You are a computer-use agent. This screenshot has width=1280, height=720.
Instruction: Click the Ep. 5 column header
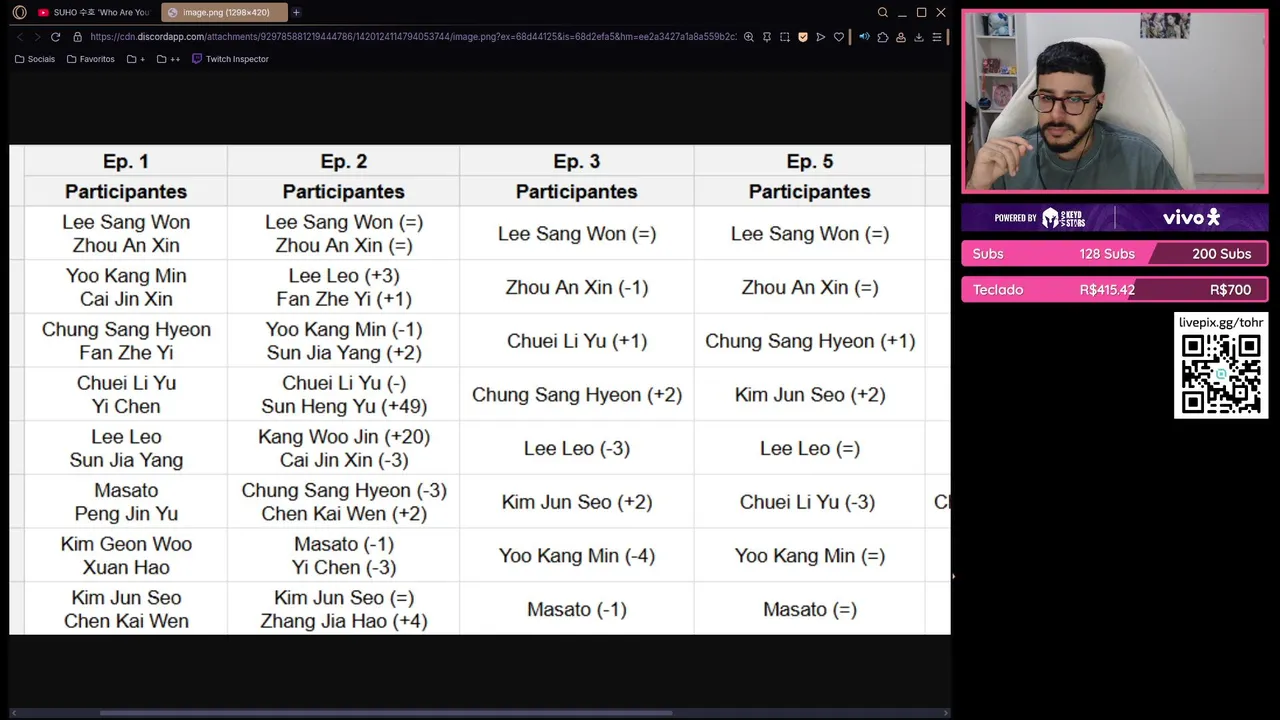coord(810,161)
